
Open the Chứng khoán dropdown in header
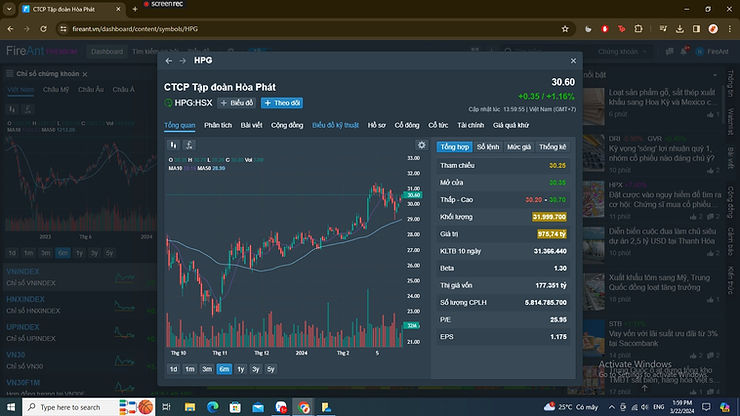tap(623, 51)
